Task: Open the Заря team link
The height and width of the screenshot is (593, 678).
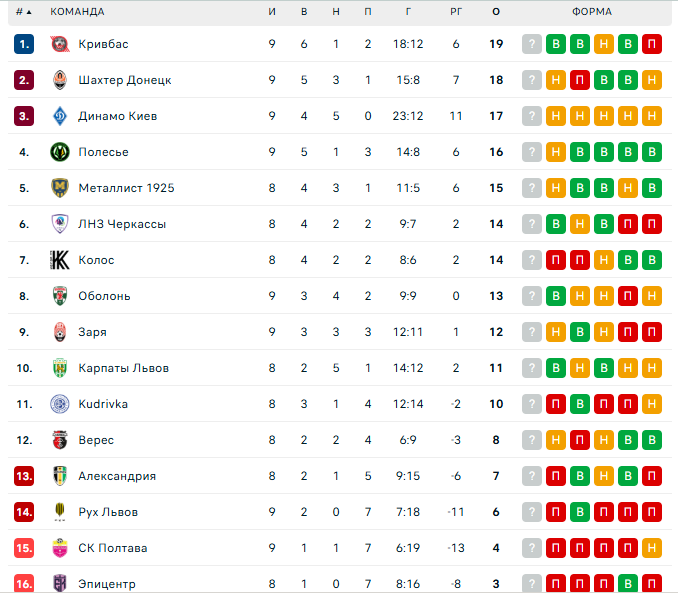Action: [x=92, y=332]
